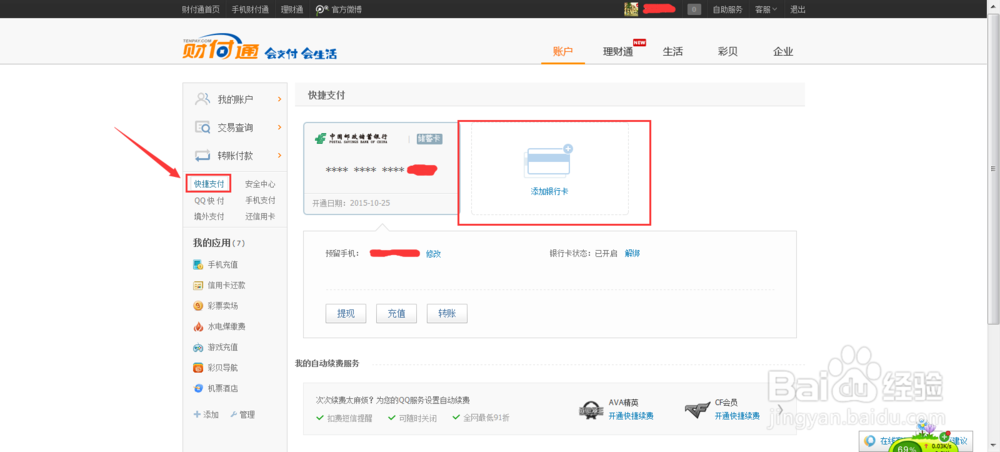Switch to the 彩贝 tab
1000x452 pixels.
[728, 52]
